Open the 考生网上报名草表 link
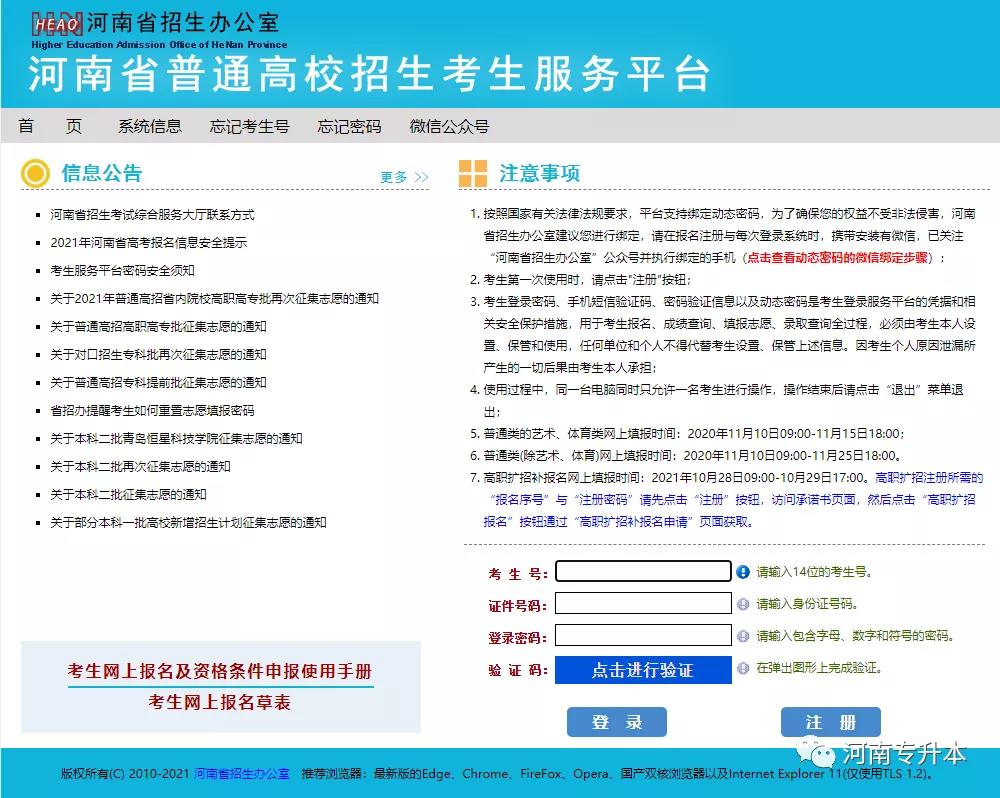Screen dimensions: 1000x798 pyautogui.click(x=220, y=702)
